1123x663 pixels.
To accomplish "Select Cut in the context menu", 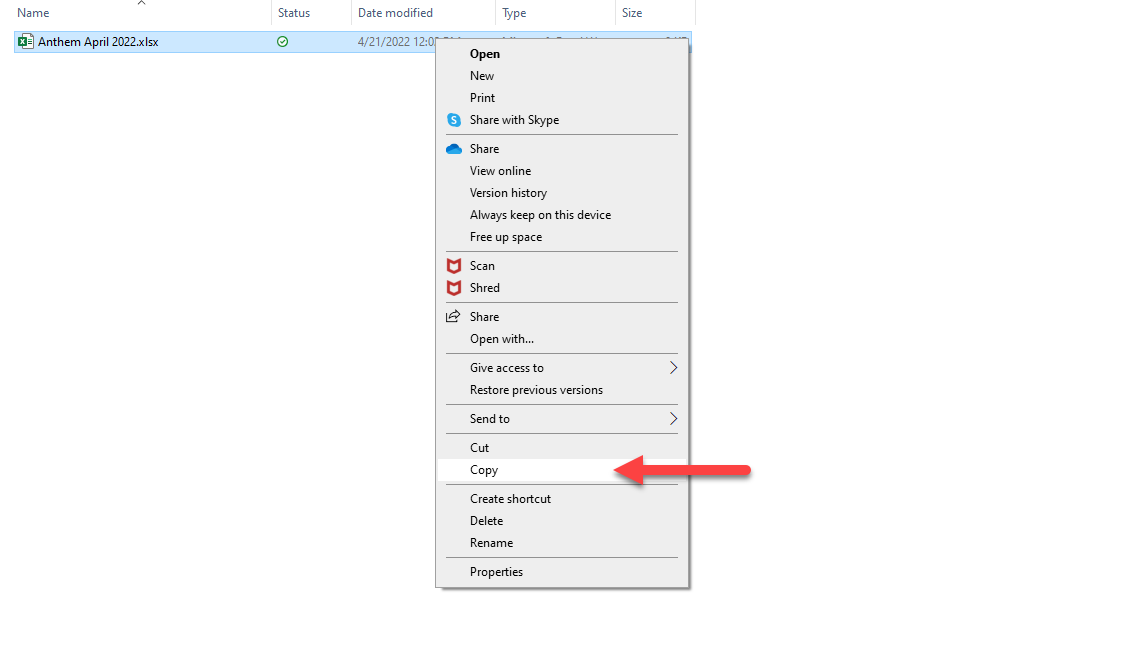I will point(480,448).
